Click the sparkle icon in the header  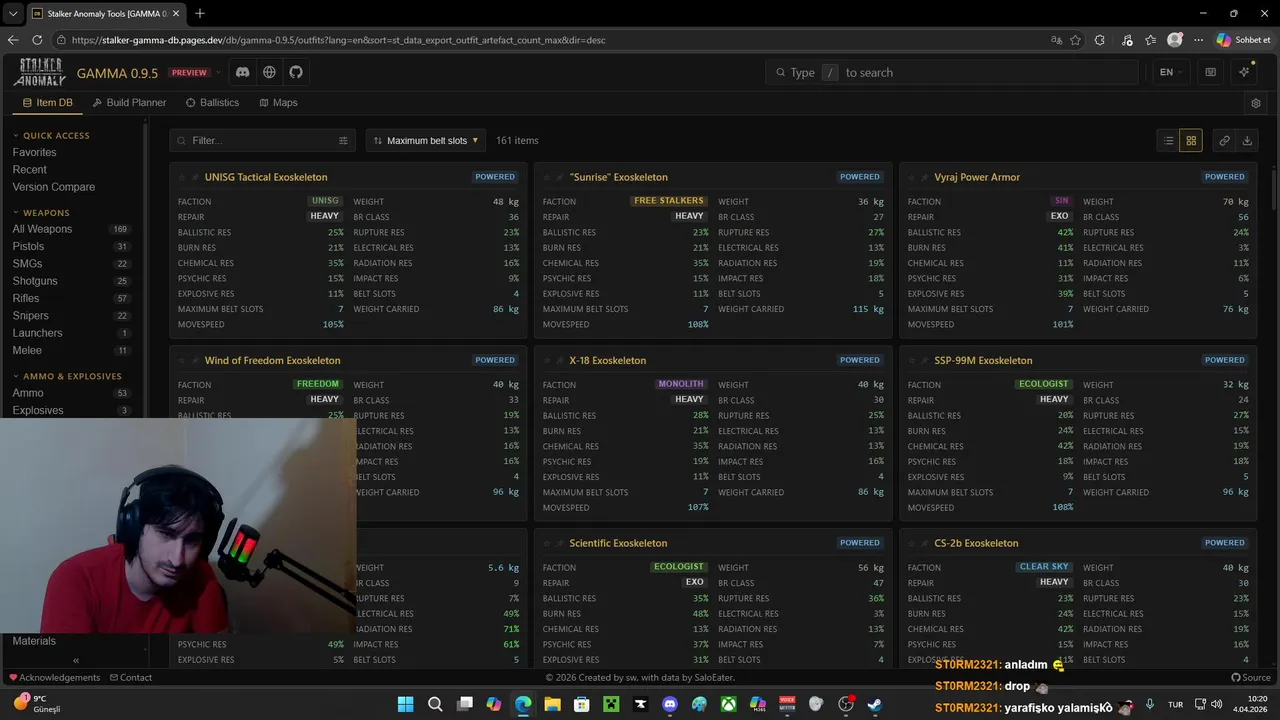point(1244,72)
